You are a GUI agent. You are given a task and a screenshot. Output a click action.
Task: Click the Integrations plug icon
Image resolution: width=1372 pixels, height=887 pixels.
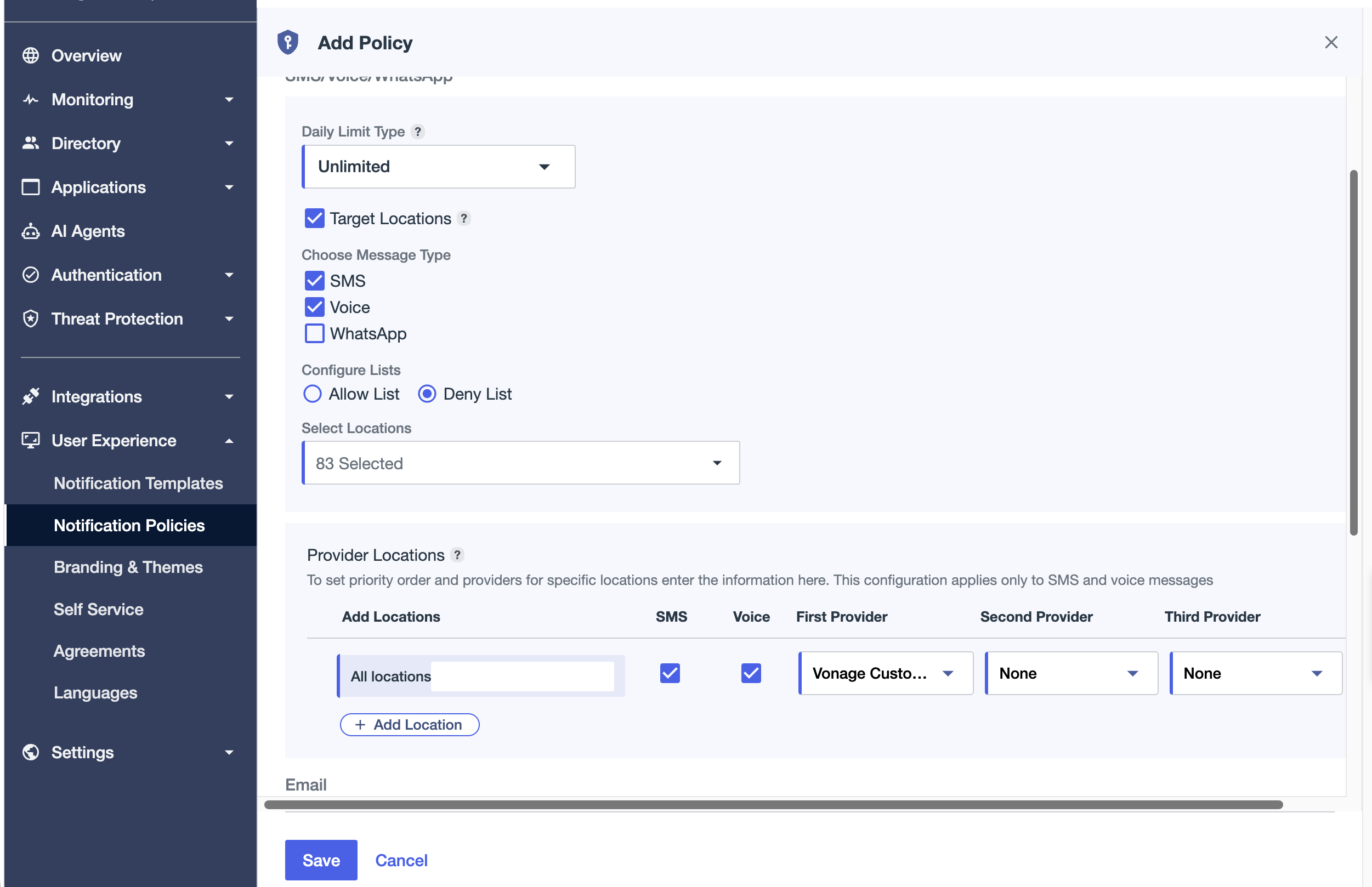coord(31,396)
